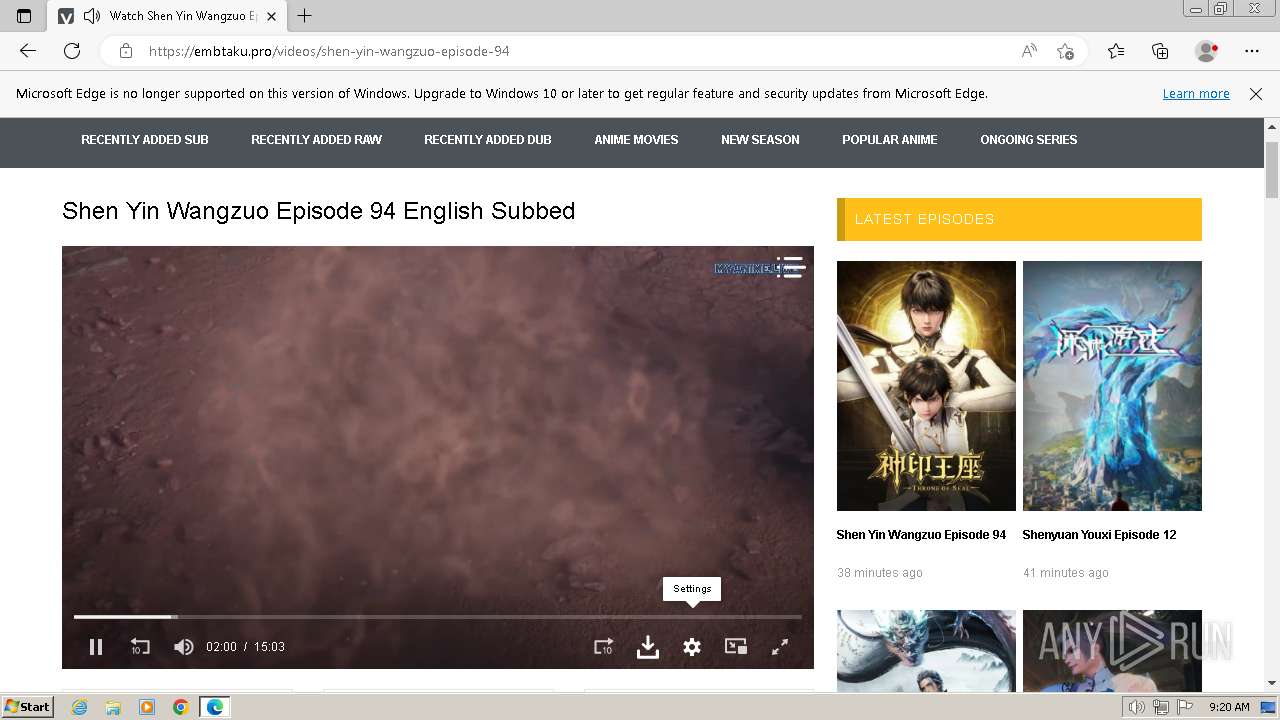Seek on the video progress bar
The image size is (1280, 720).
[438, 617]
